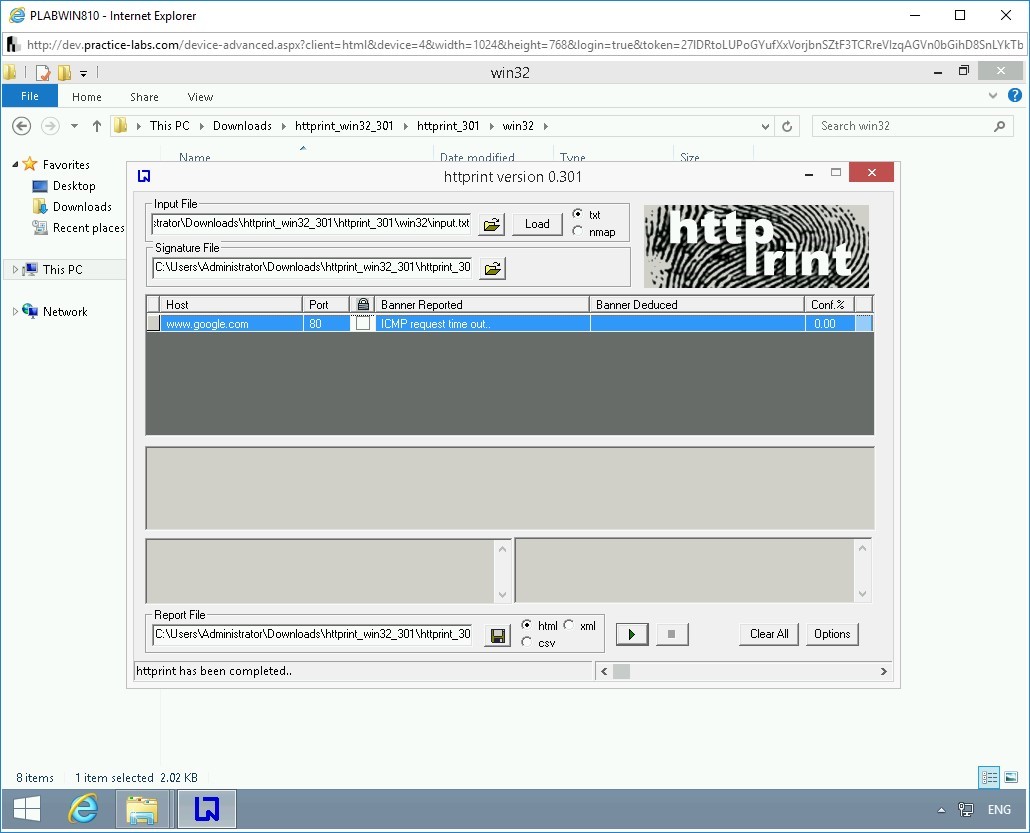Click the Signature File browse folder icon

point(491,268)
